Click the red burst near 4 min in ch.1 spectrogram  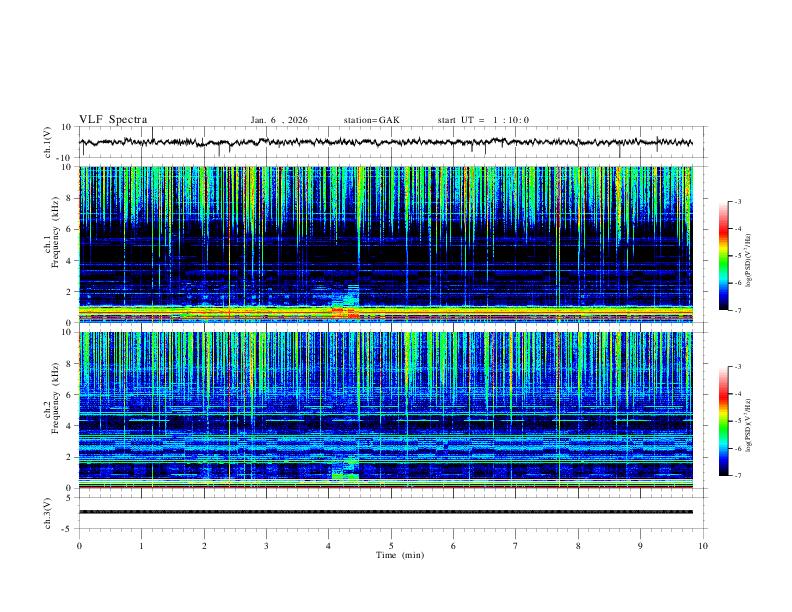click(x=345, y=312)
